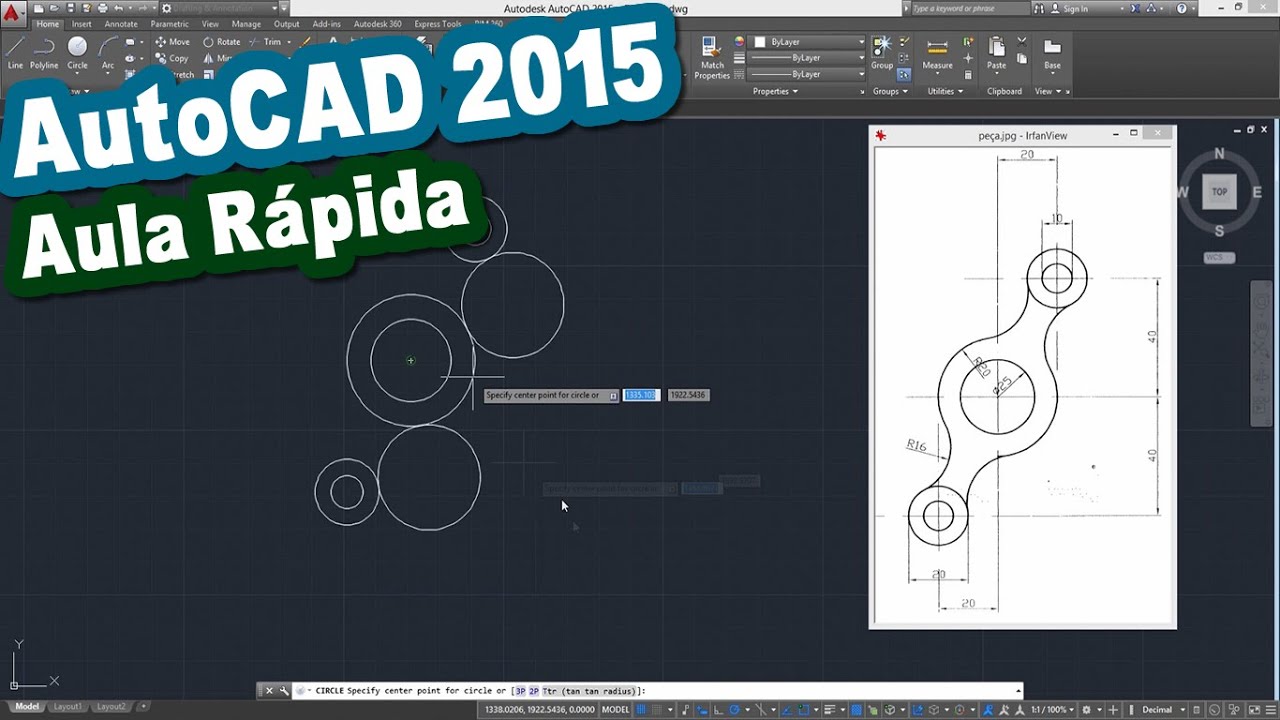Image resolution: width=1280 pixels, height=720 pixels.
Task: Expand the Utilities panel title
Action: [945, 91]
